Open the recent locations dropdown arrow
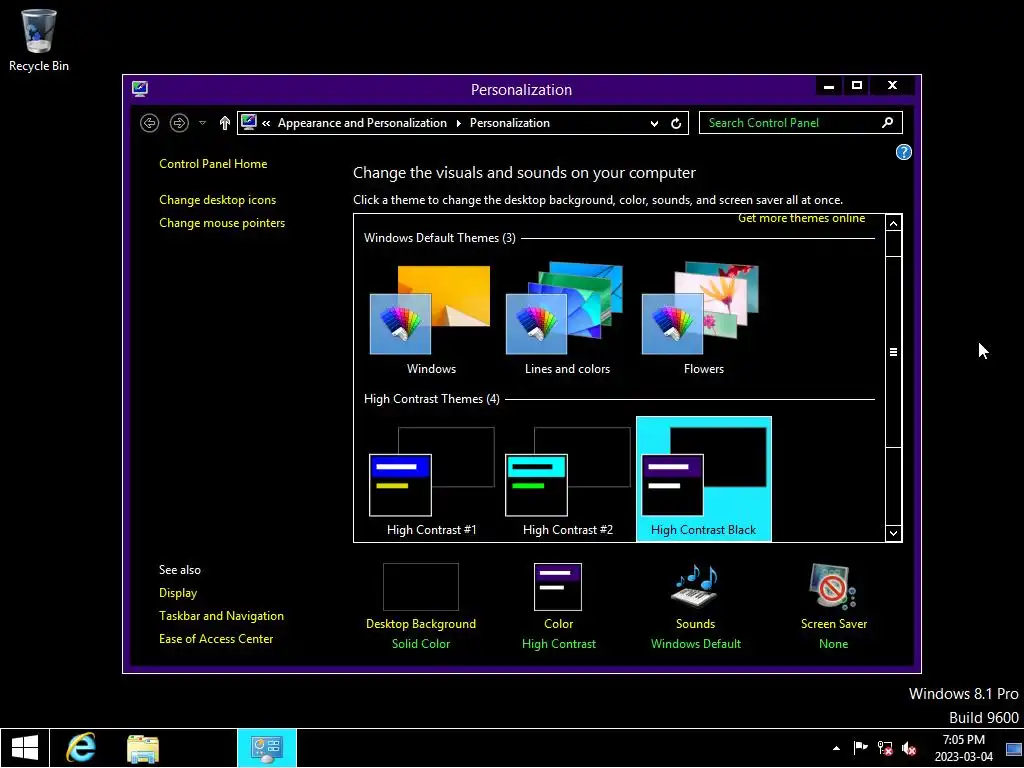Viewport: 1024px width, 768px height. [x=202, y=123]
